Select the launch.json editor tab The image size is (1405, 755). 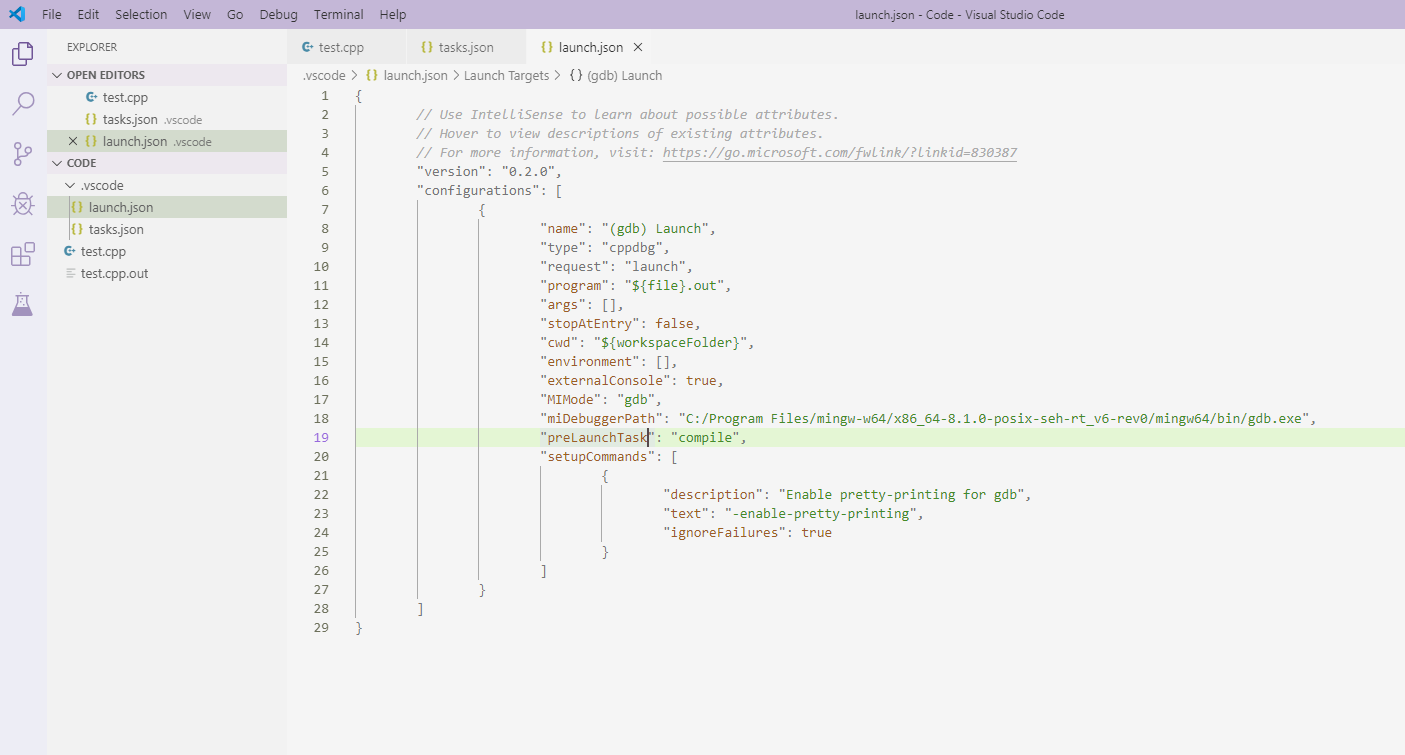click(591, 47)
